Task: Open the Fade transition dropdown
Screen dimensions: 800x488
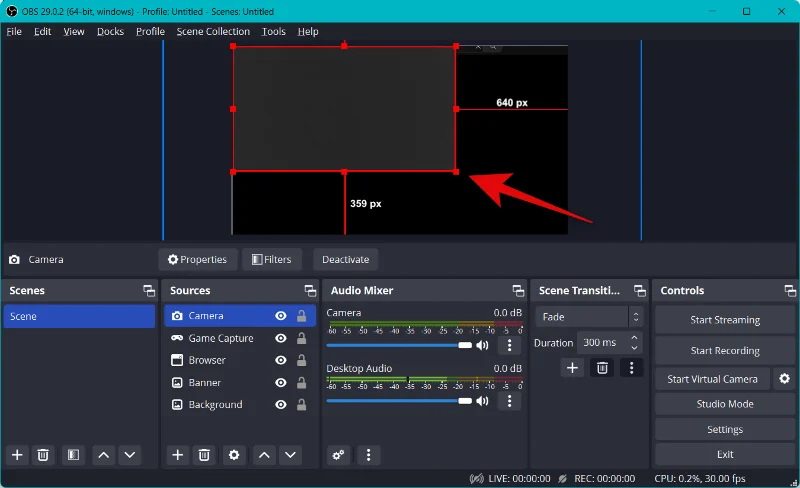Action: 589,317
